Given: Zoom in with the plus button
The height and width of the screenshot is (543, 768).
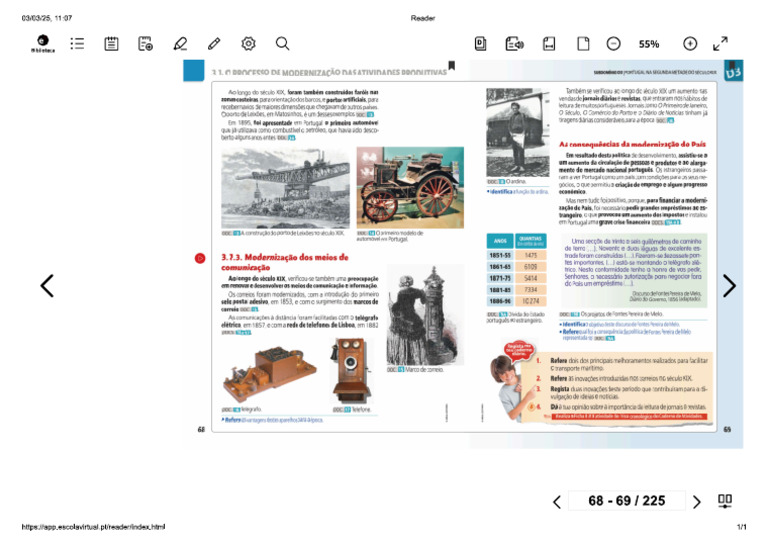Looking at the screenshot, I should tap(690, 44).
